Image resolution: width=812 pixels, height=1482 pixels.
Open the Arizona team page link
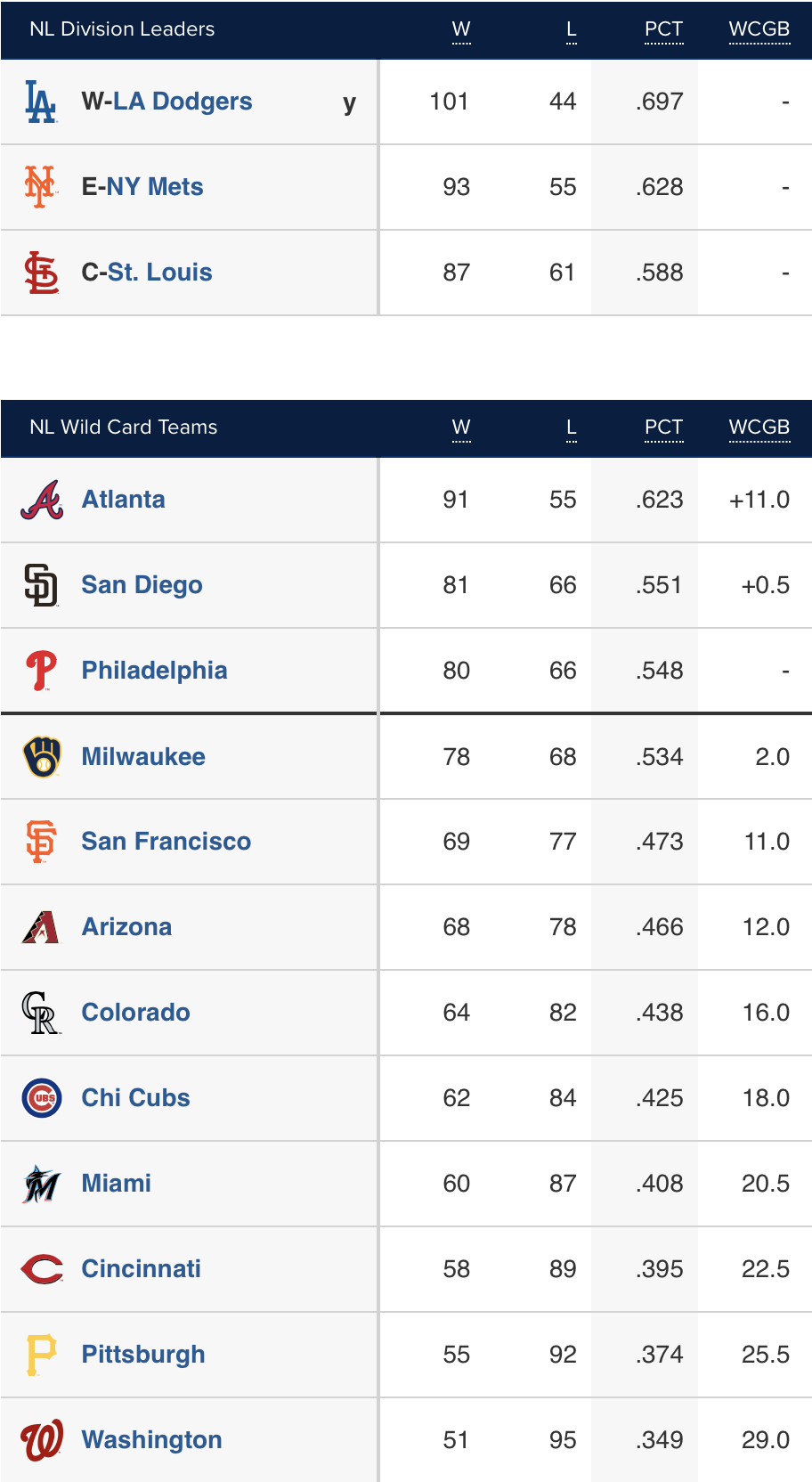[x=126, y=927]
